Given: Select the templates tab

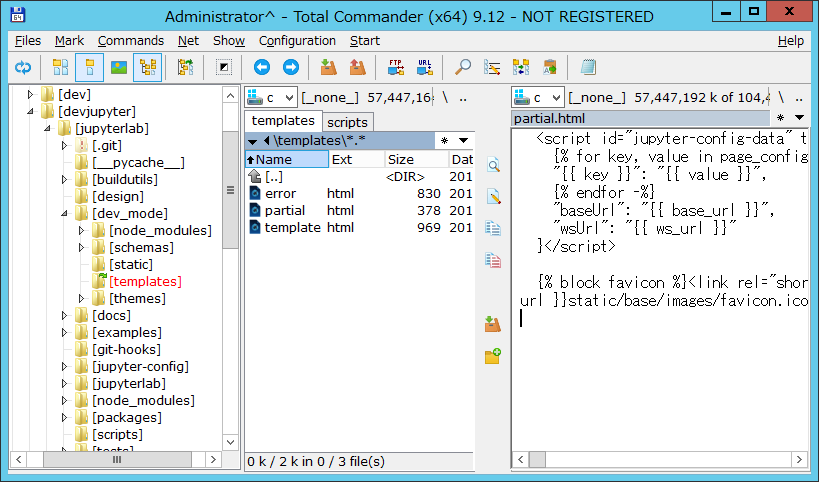Looking at the screenshot, I should pyautogui.click(x=283, y=121).
